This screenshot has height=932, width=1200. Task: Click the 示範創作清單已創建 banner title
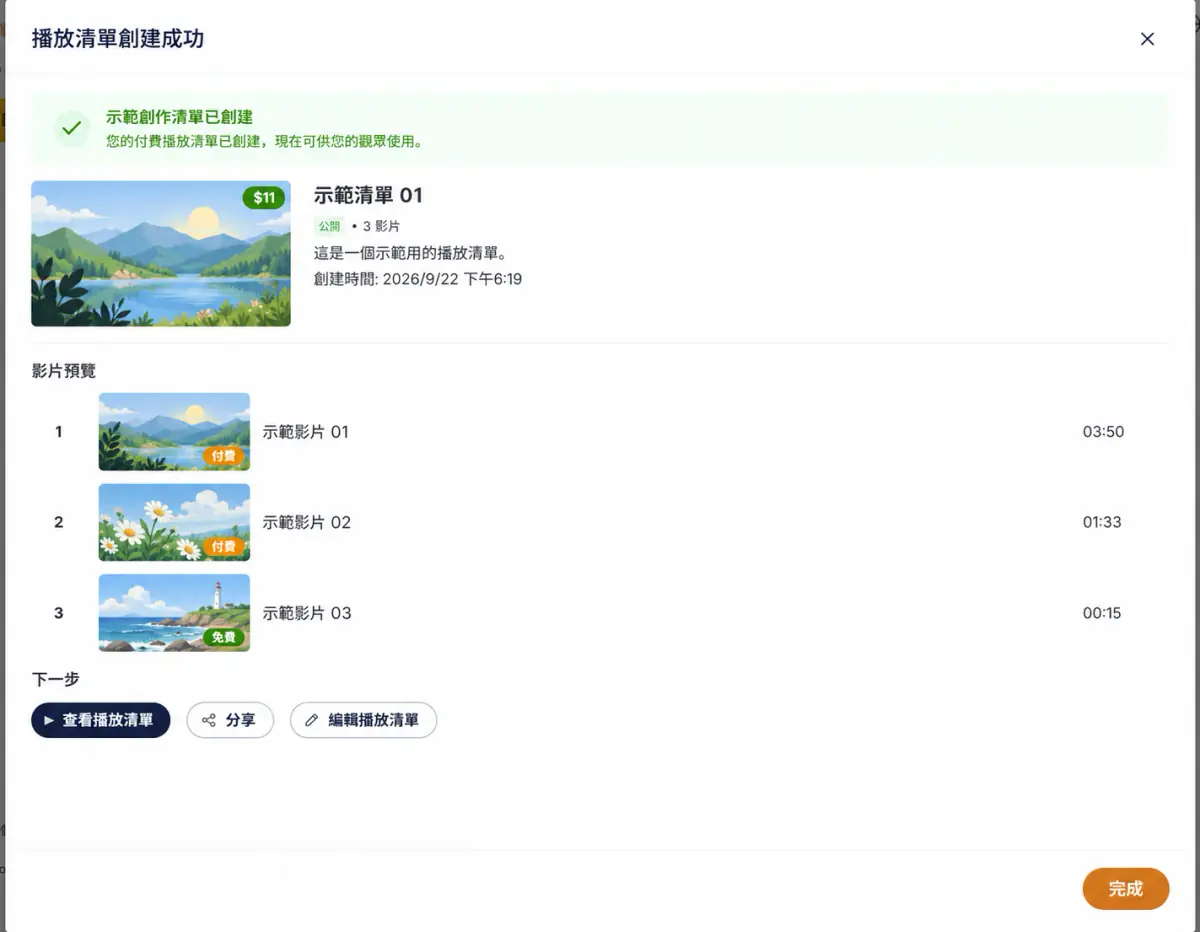click(x=180, y=117)
